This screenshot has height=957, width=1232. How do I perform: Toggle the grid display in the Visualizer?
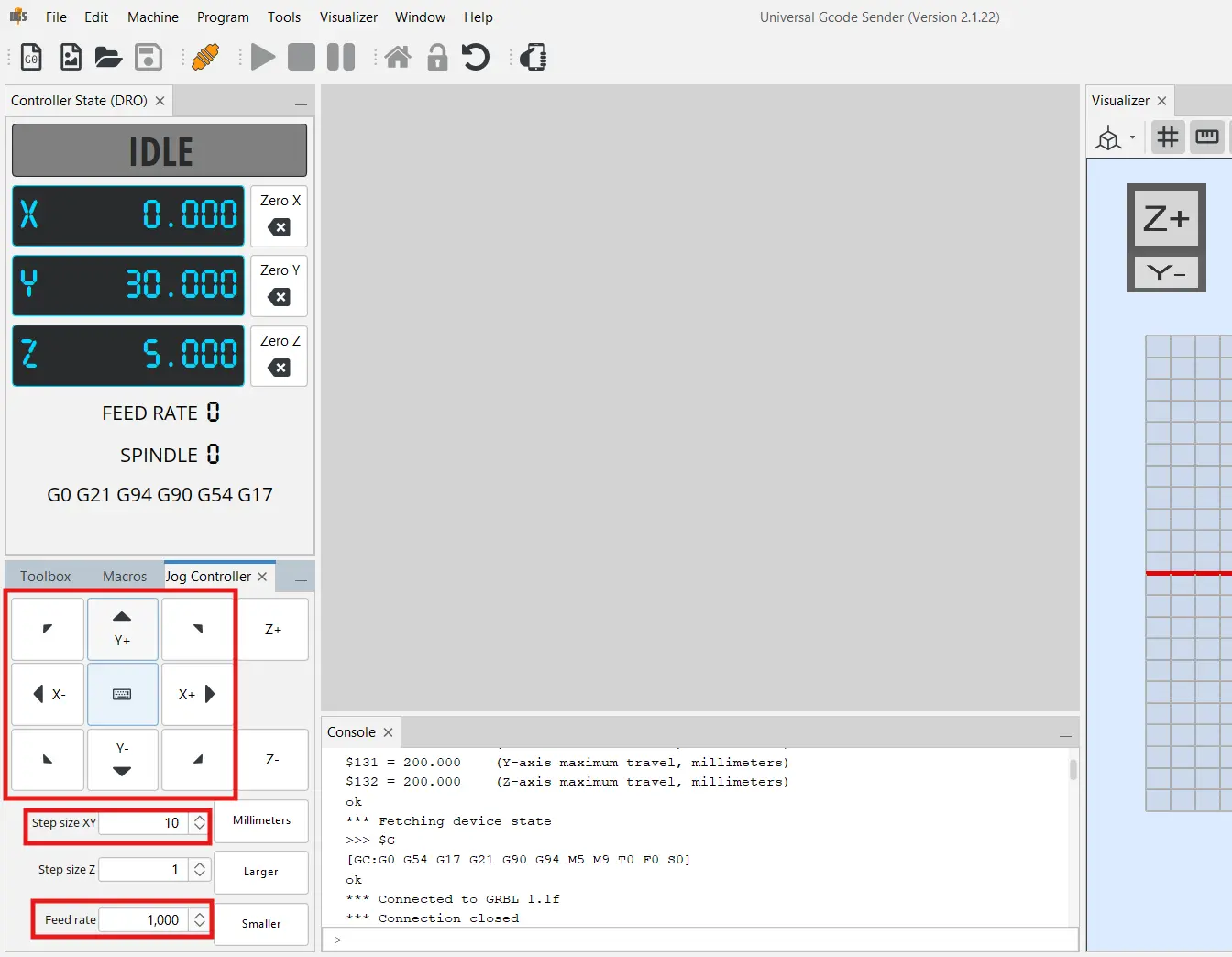pyautogui.click(x=1167, y=137)
